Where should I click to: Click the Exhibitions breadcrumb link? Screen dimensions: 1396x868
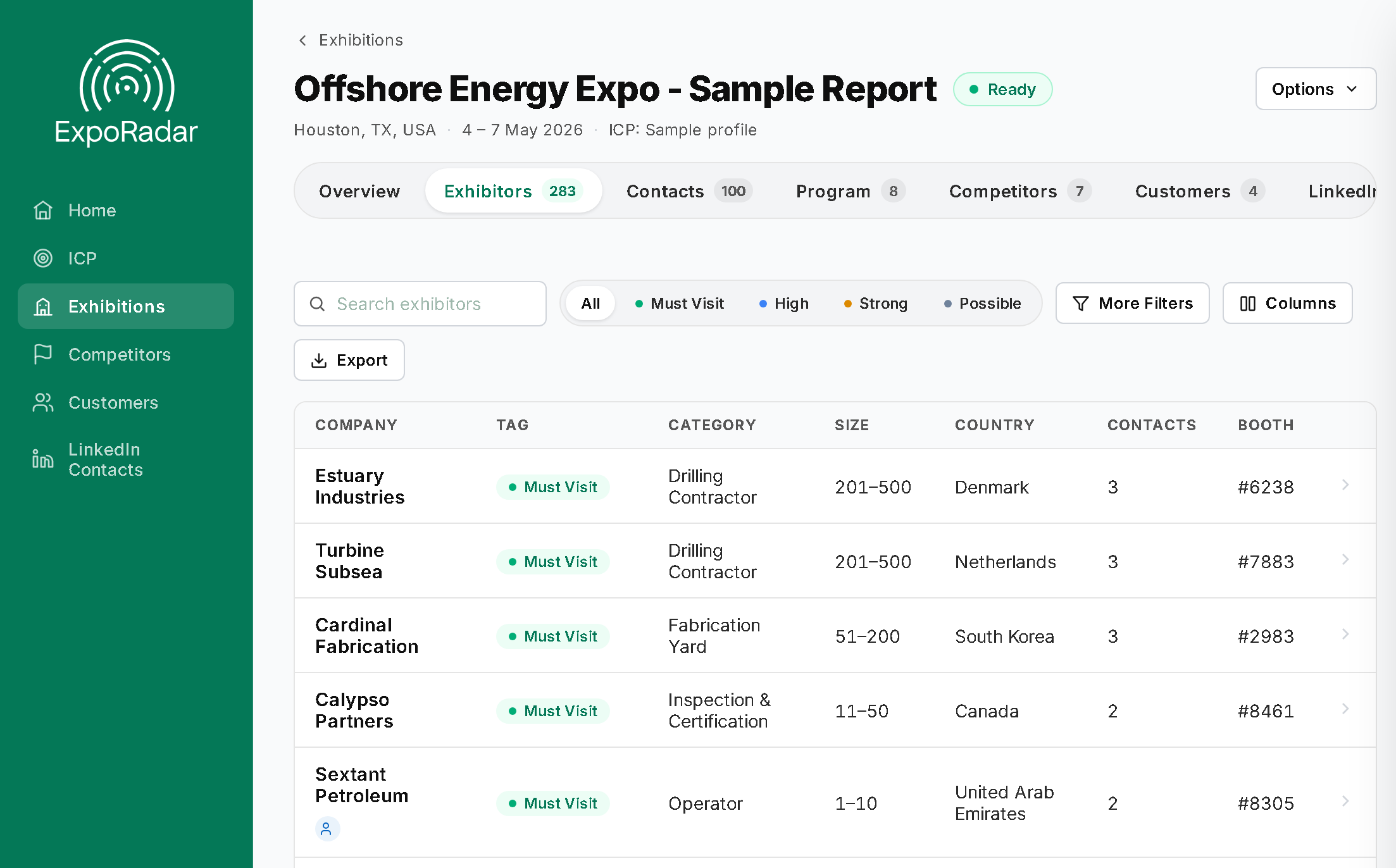click(x=361, y=40)
